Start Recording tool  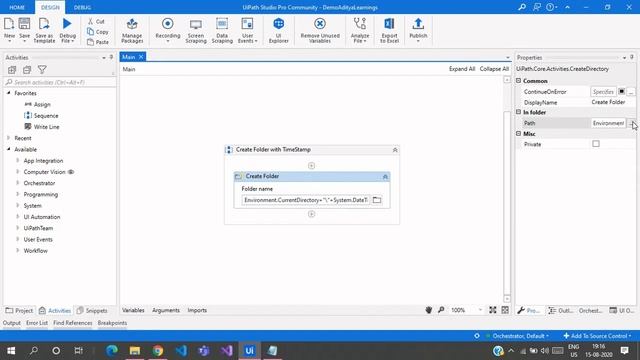point(168,30)
